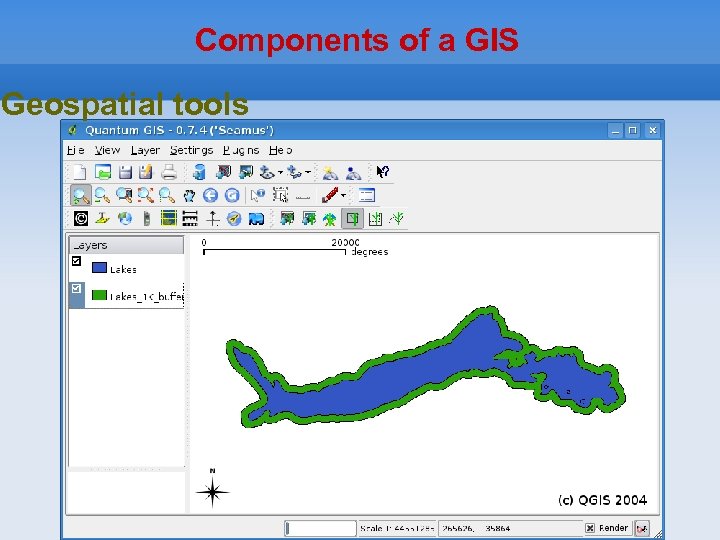Select the Lakes_10_buffer layer name
Image resolution: width=720 pixels, height=540 pixels.
tap(147, 297)
